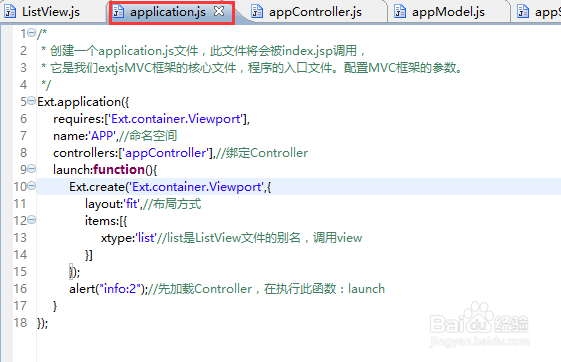Click line number 2 in the gutter
The image size is (561, 362).
(x=23, y=51)
